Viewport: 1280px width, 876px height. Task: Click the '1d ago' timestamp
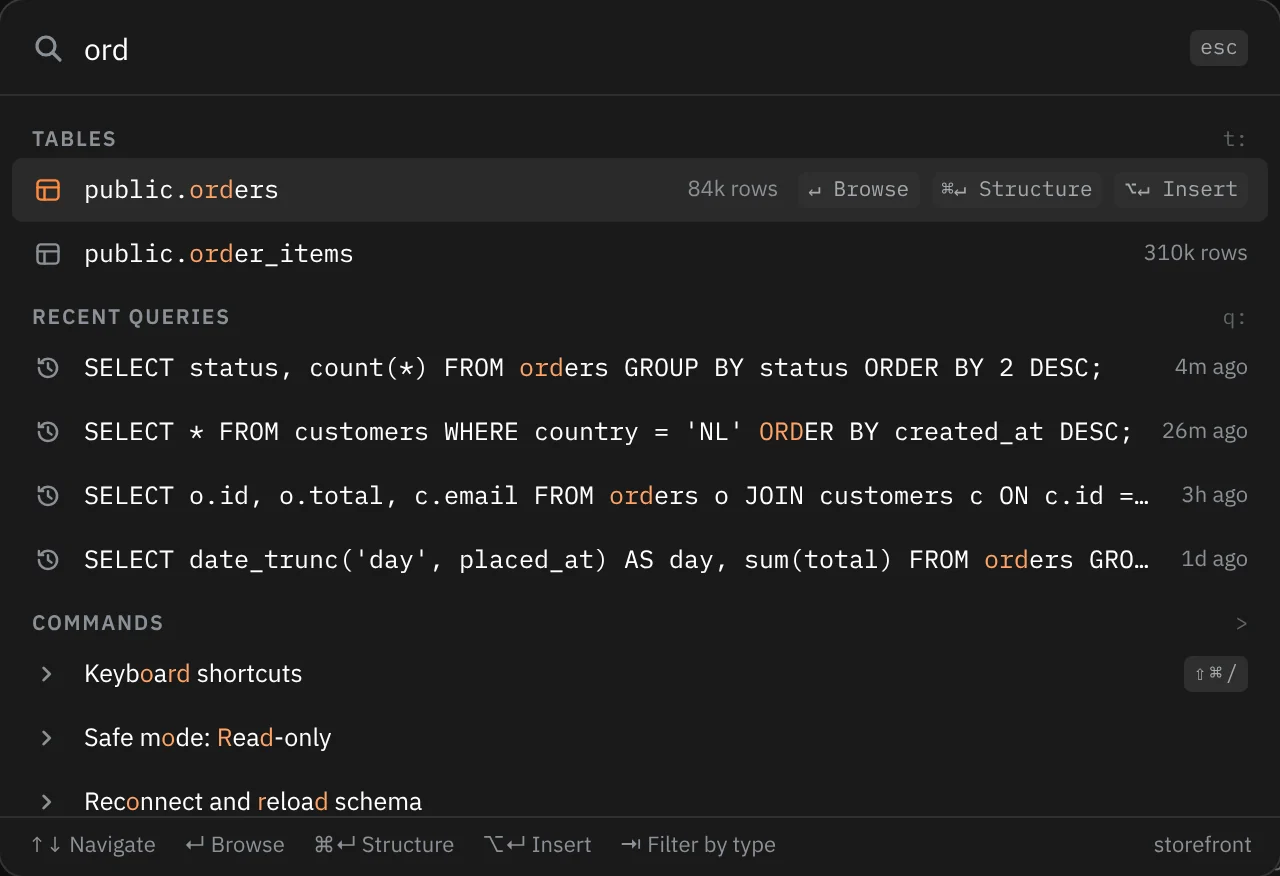[x=1214, y=559]
